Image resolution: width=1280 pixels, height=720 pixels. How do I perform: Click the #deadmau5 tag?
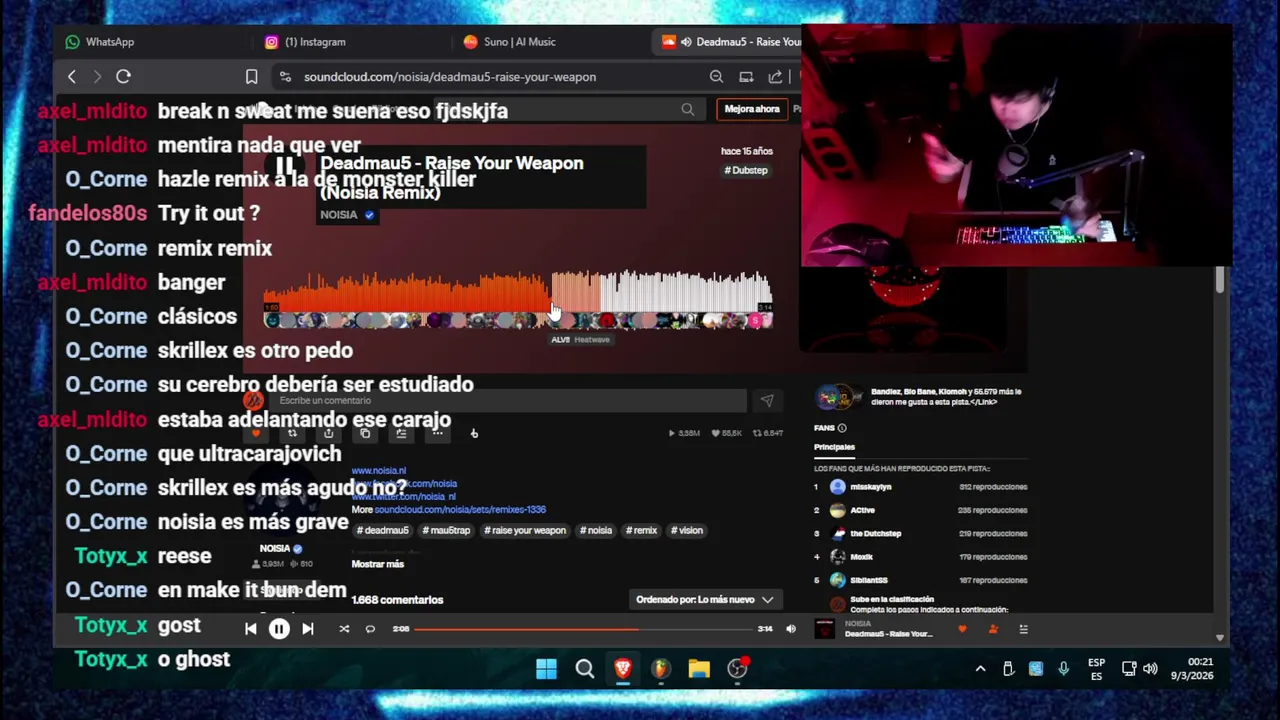[383, 531]
